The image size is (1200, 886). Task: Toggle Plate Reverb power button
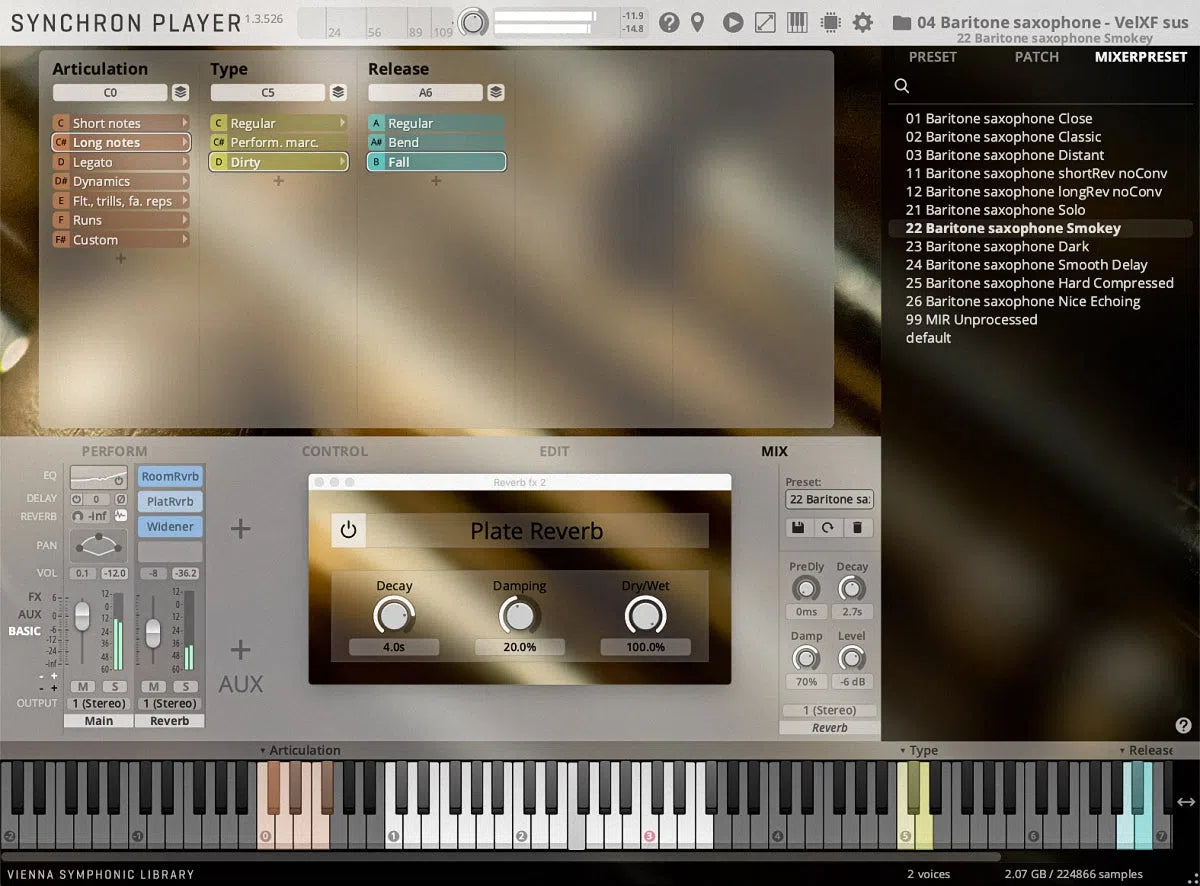348,530
